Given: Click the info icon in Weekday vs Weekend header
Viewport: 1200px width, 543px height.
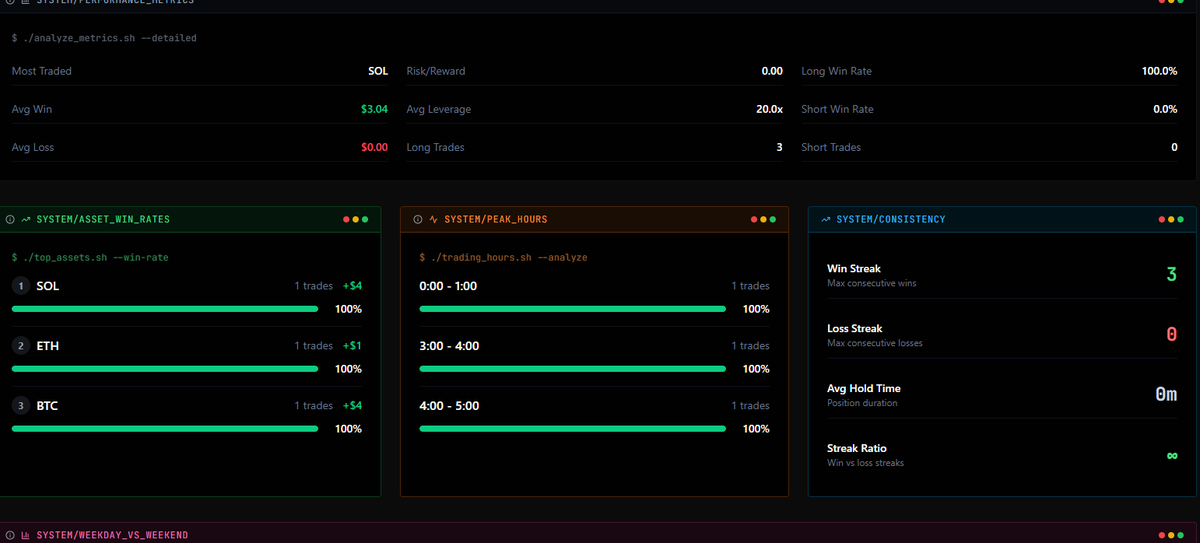Looking at the screenshot, I should [x=10, y=535].
